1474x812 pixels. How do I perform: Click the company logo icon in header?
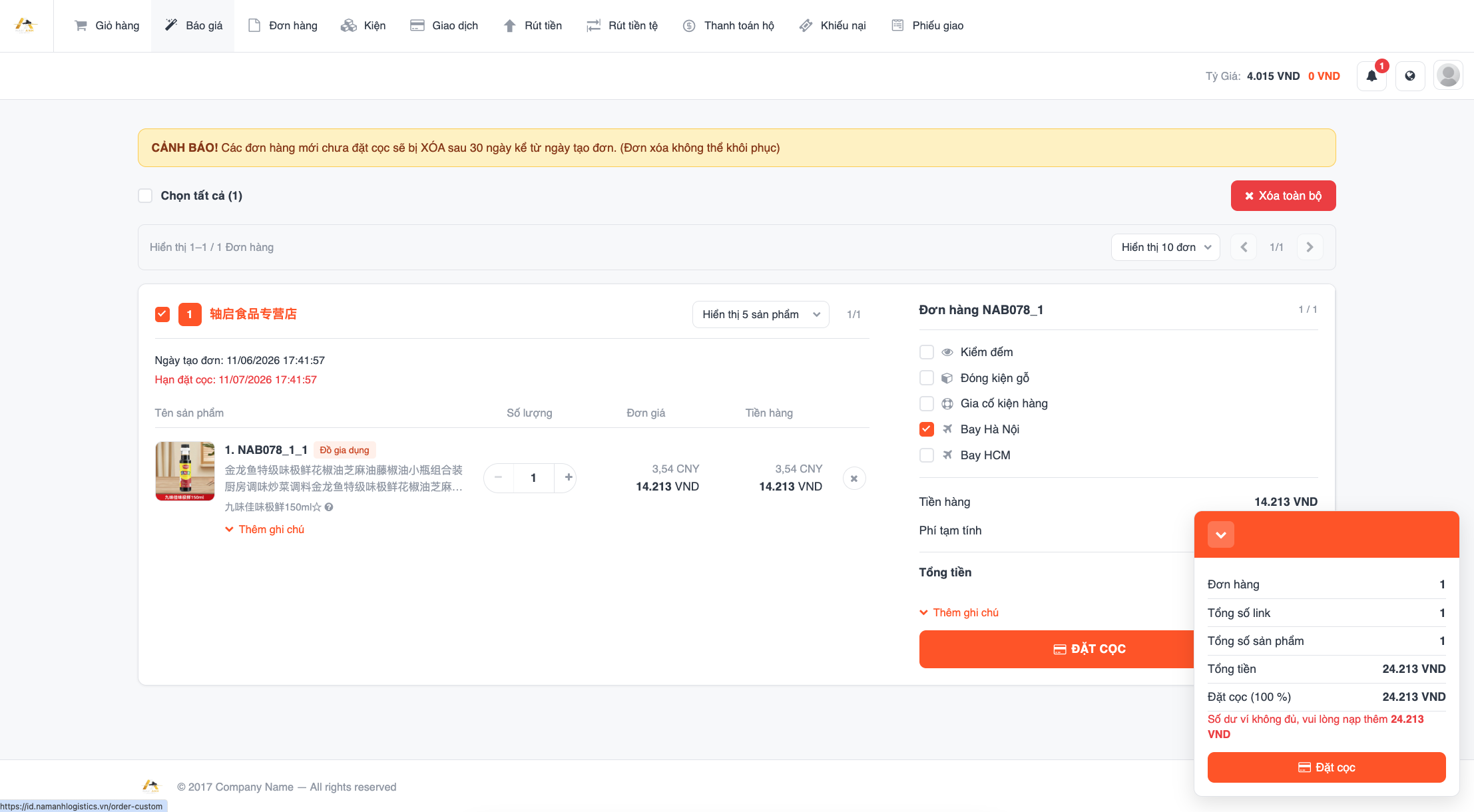(x=25, y=25)
